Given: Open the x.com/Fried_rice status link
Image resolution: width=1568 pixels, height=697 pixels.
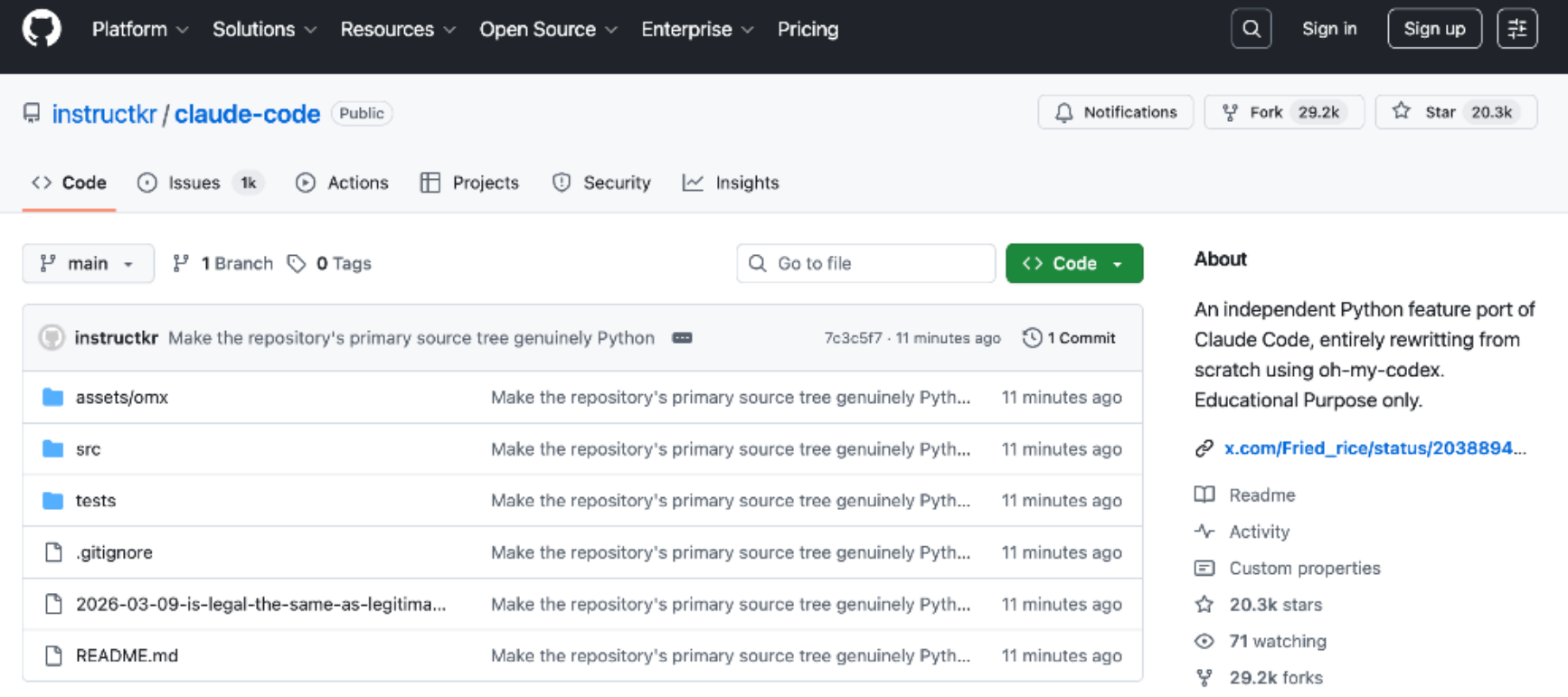Looking at the screenshot, I should [x=1374, y=448].
